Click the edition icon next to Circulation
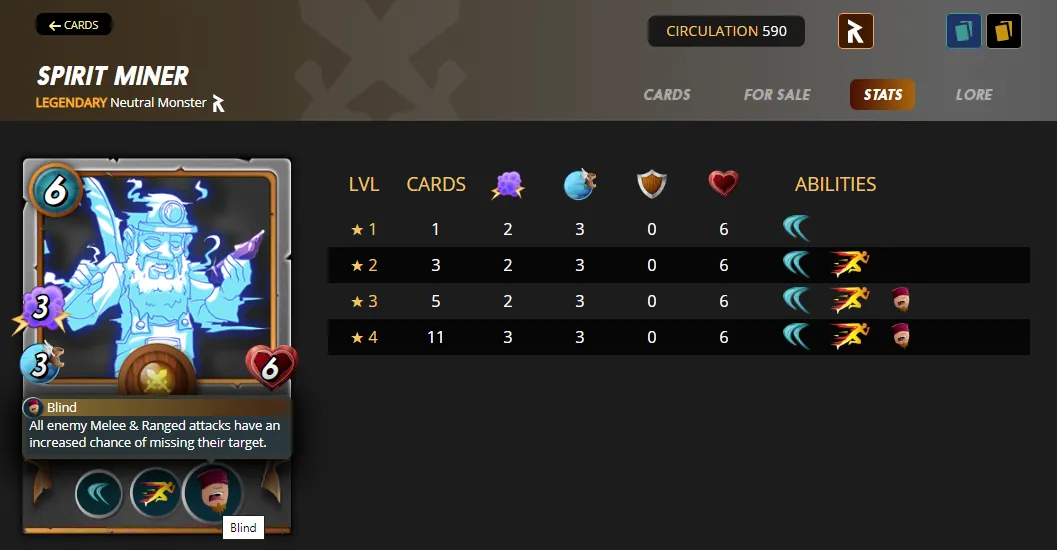This screenshot has height=550, width=1057. [x=855, y=31]
